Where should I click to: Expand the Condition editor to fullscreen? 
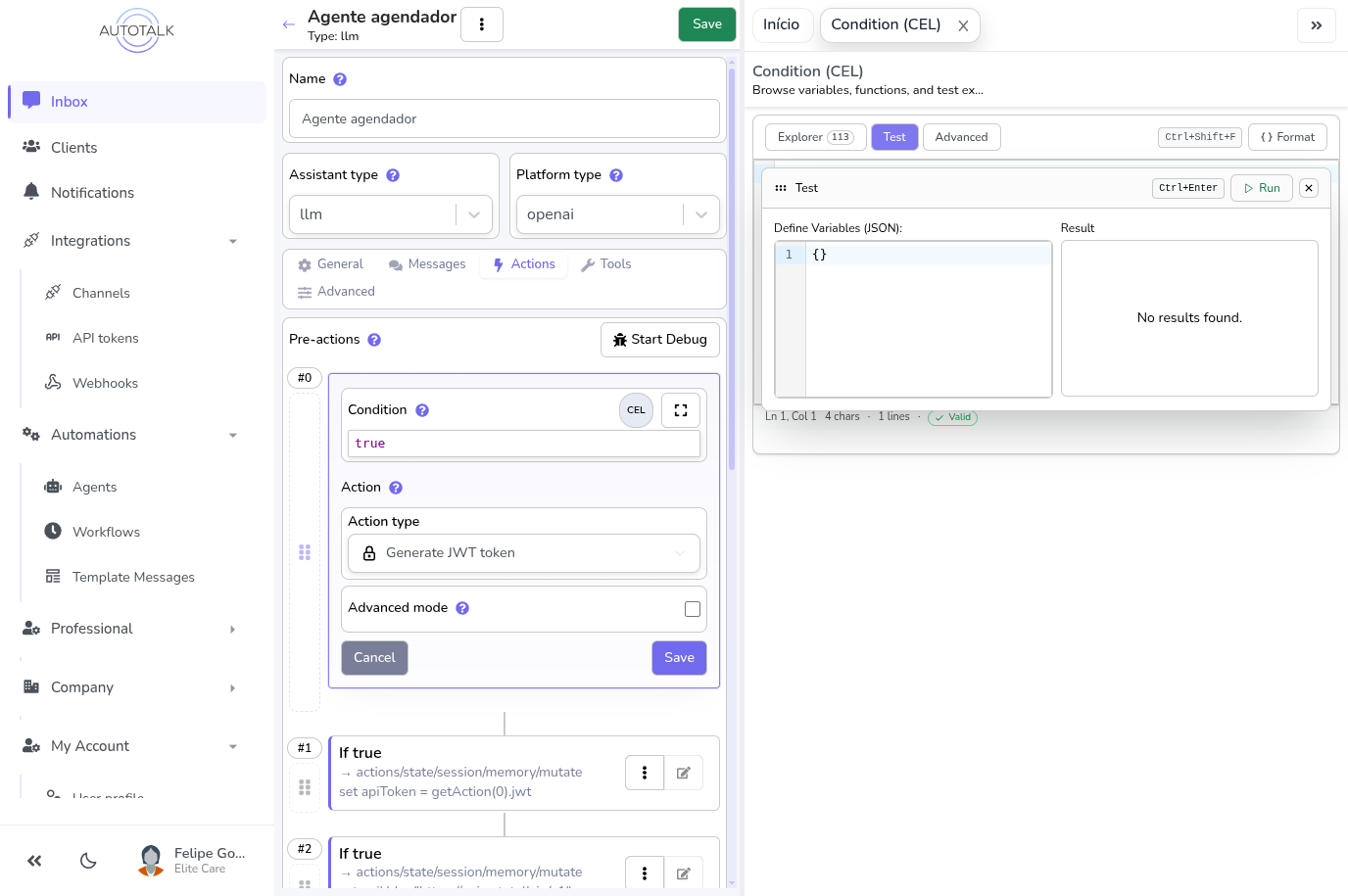tap(680, 410)
